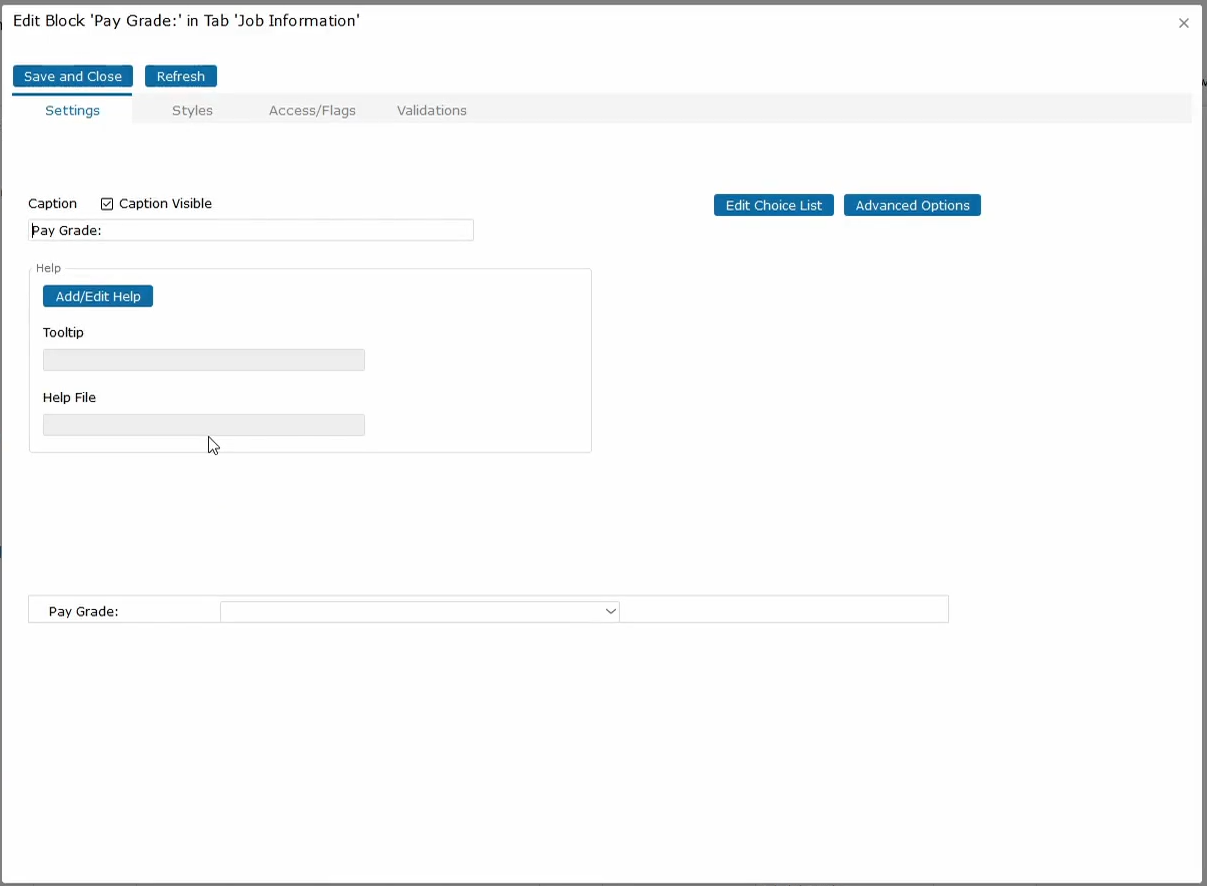Viewport: 1207px width, 886px height.
Task: Close the Edit Block dialog with X
Action: 1183,23
